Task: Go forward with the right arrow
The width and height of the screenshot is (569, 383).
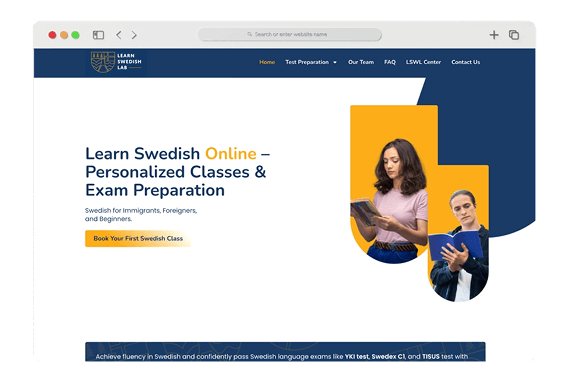Action: coord(134,35)
